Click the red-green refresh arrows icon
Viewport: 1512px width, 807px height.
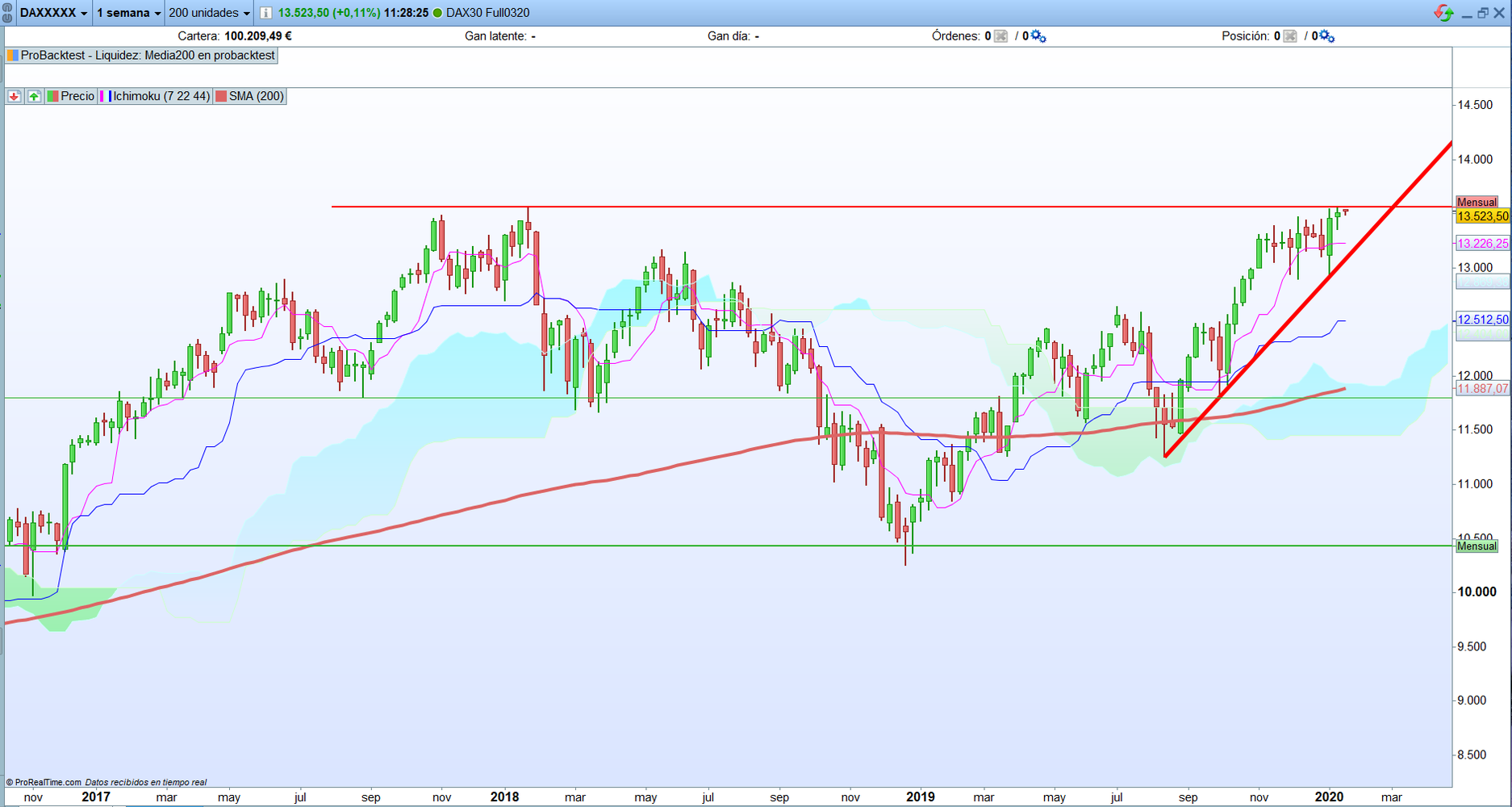coord(1443,13)
